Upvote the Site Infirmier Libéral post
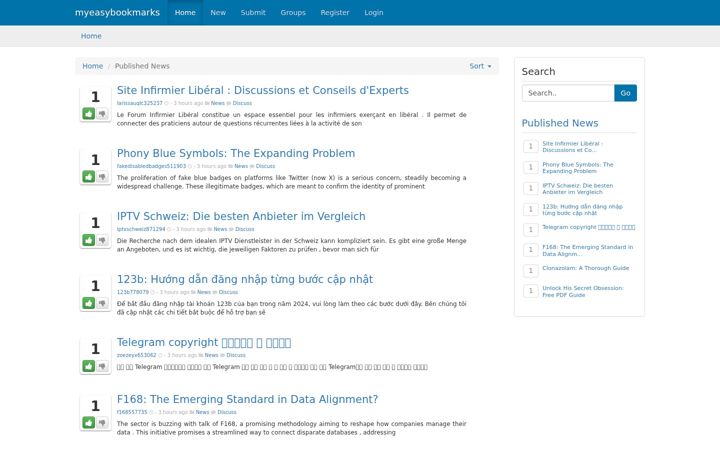Image resolution: width=720 pixels, height=450 pixels. 89,113
